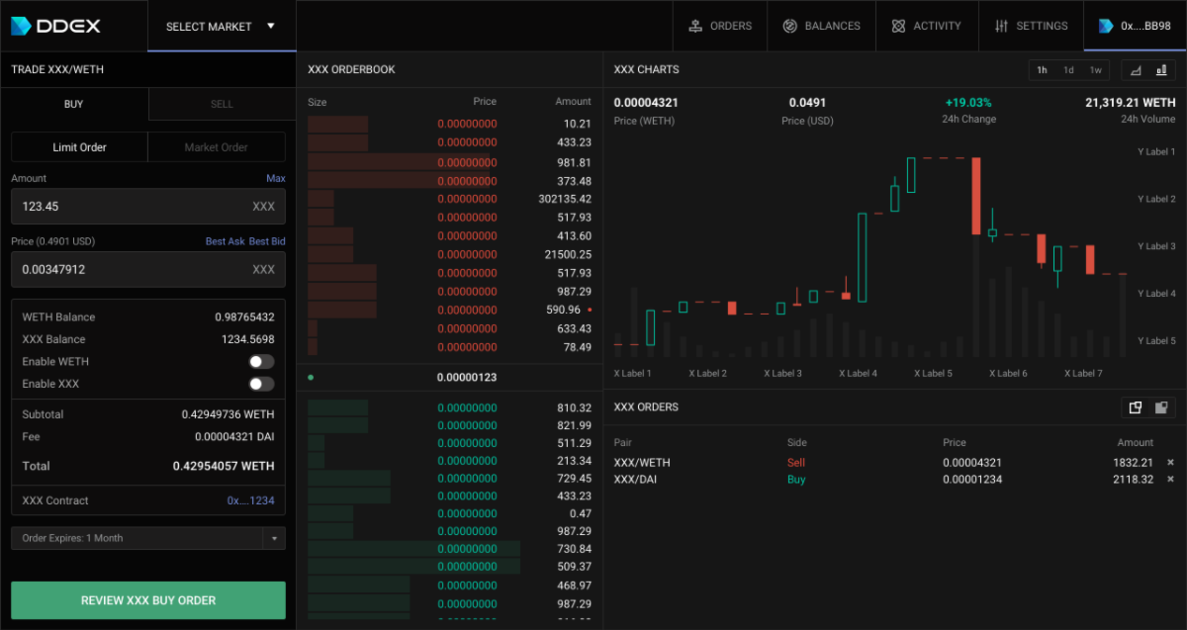Click the spread price 0.00000123
The image size is (1187, 630).
click(x=466, y=377)
